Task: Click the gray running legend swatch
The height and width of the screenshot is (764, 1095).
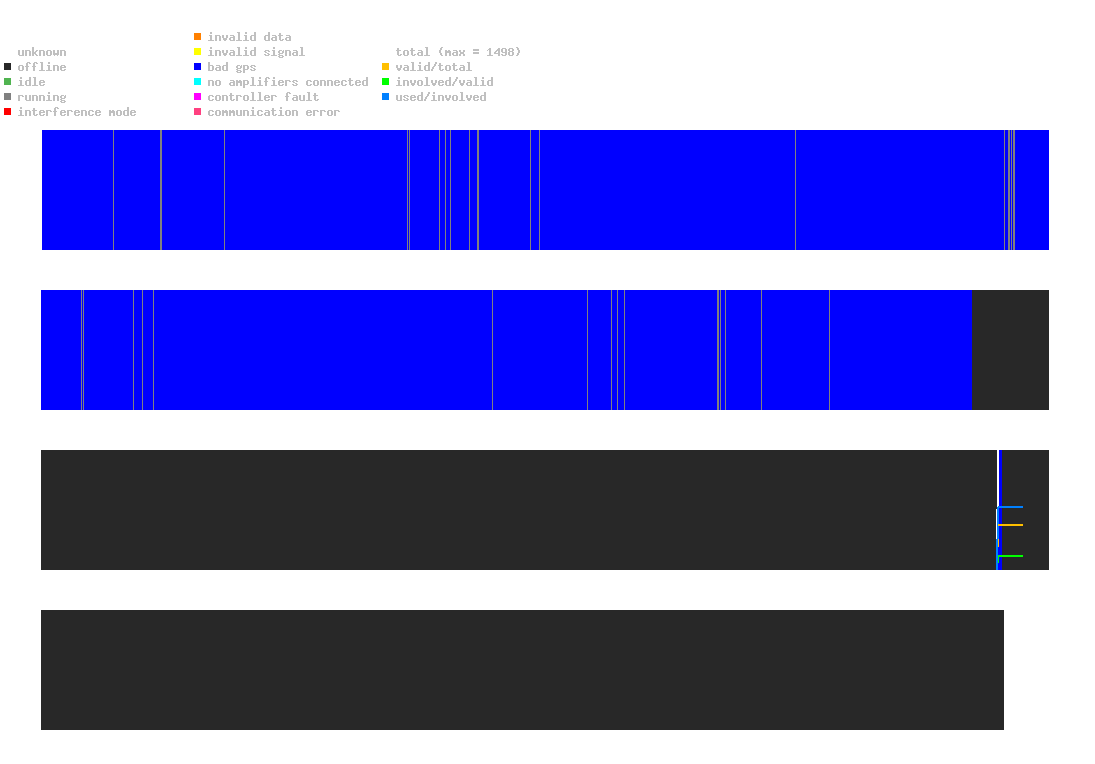Action: [7, 97]
